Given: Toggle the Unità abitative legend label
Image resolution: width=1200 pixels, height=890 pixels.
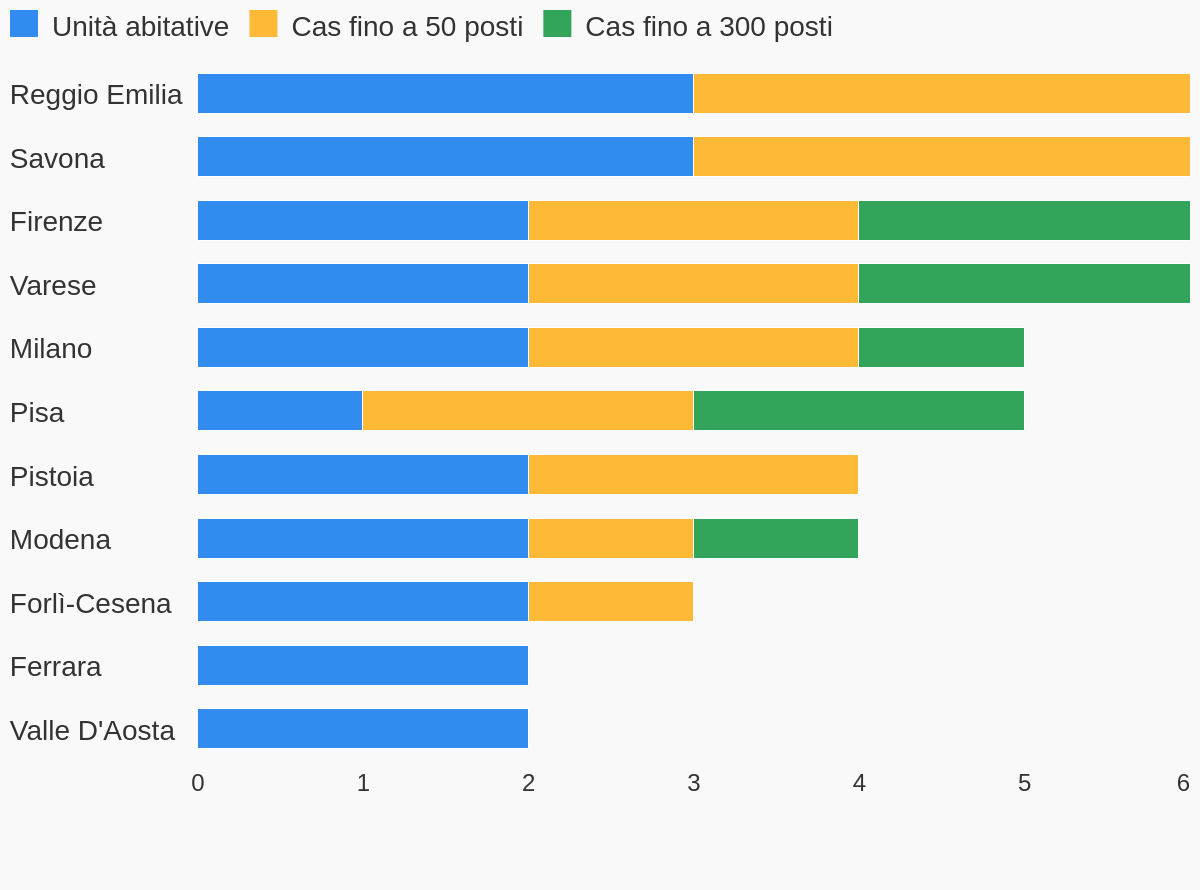Looking at the screenshot, I should click(x=140, y=27).
